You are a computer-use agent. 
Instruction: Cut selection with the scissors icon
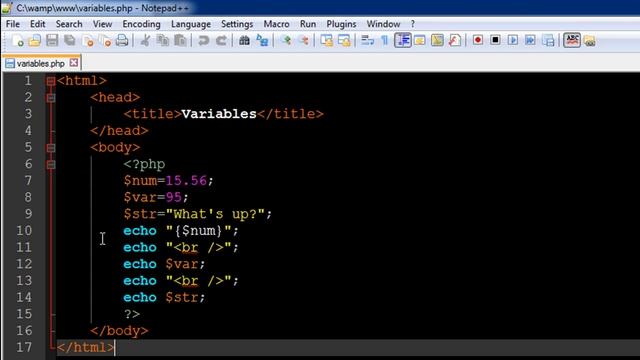145,40
